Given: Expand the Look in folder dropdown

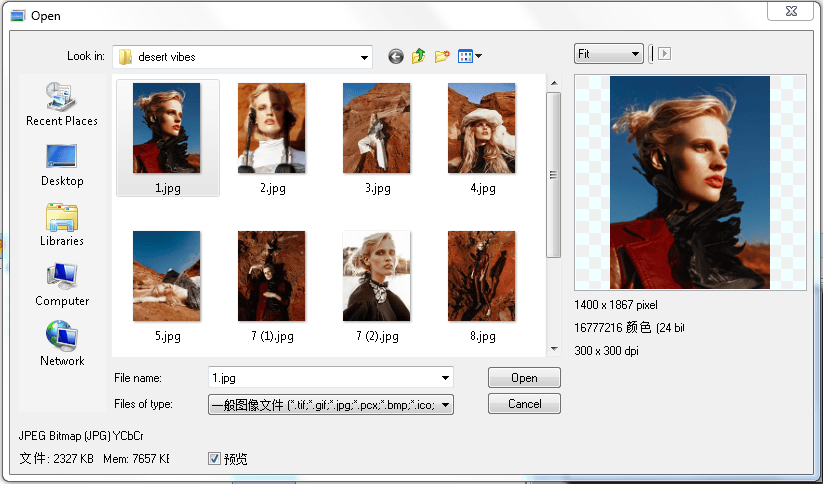Looking at the screenshot, I should pos(364,57).
